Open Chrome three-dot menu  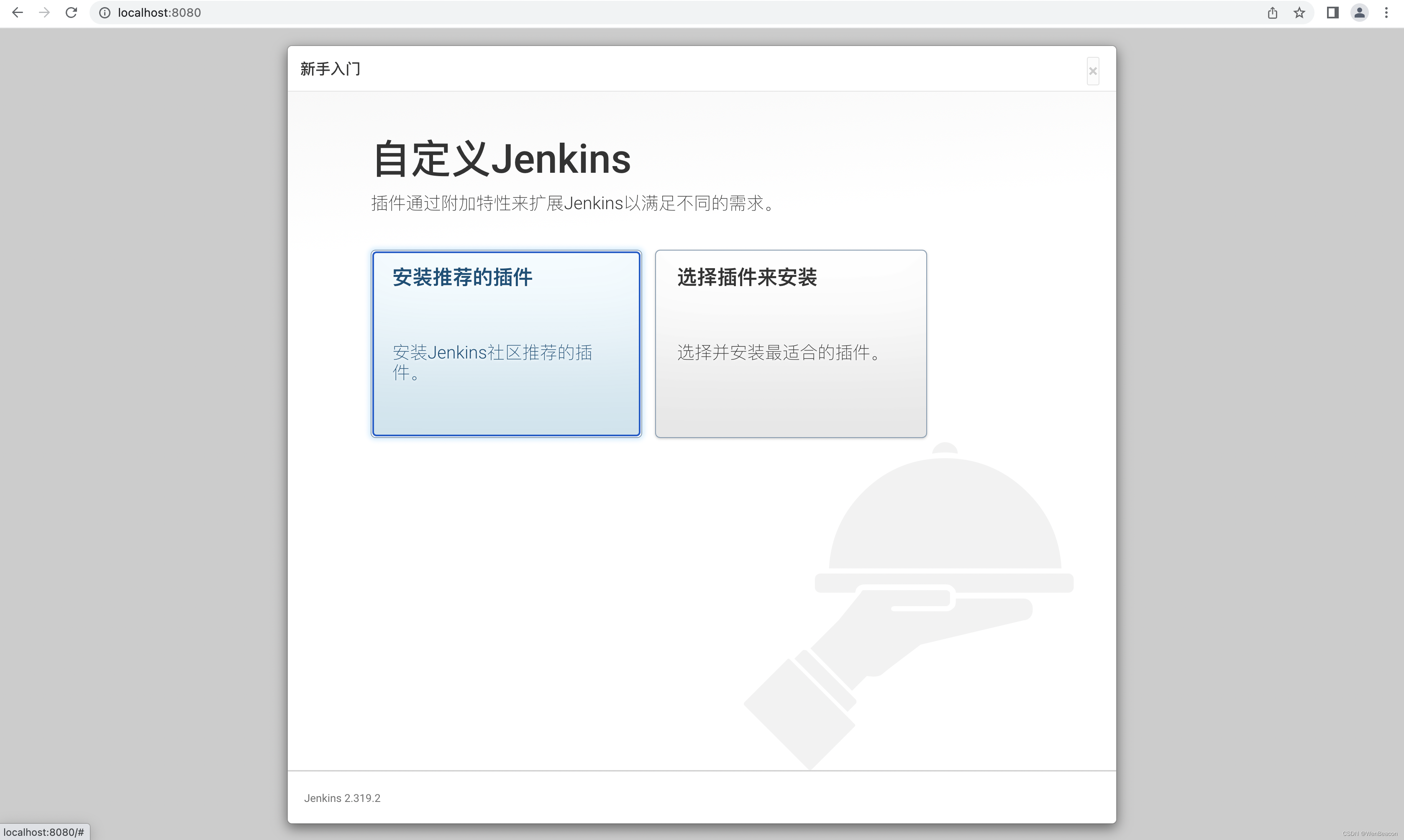coord(1386,13)
